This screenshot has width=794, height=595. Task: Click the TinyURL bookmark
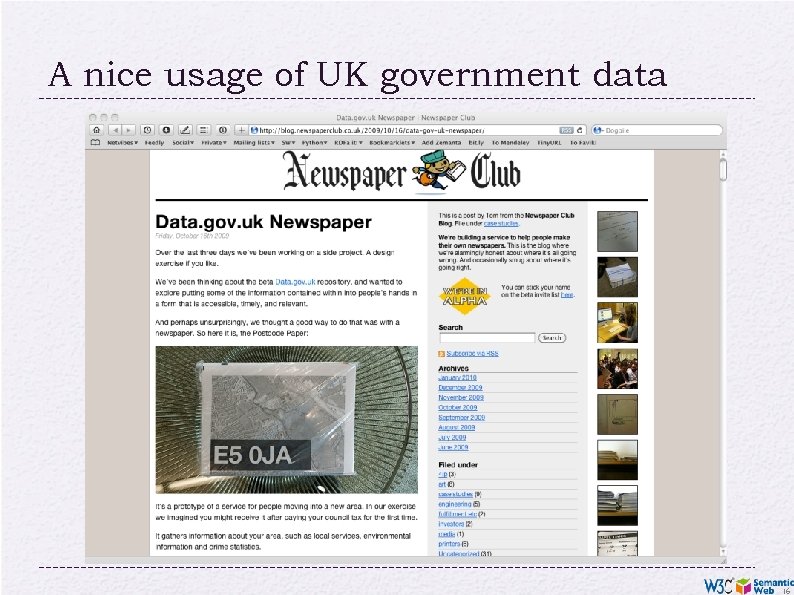tap(549, 143)
